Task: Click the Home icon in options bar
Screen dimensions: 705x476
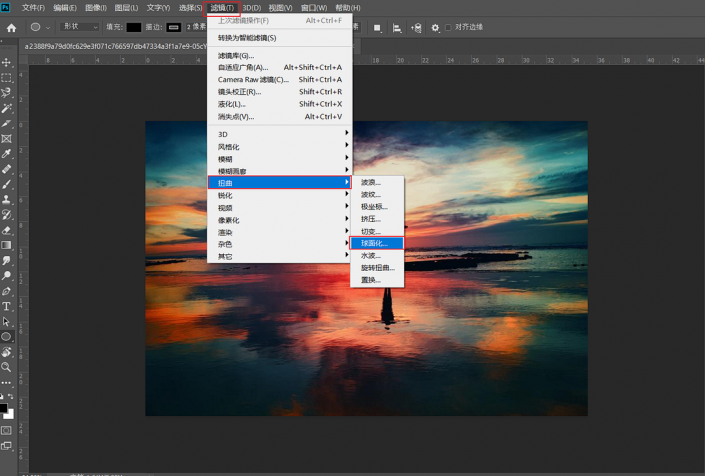Action: coord(11,28)
